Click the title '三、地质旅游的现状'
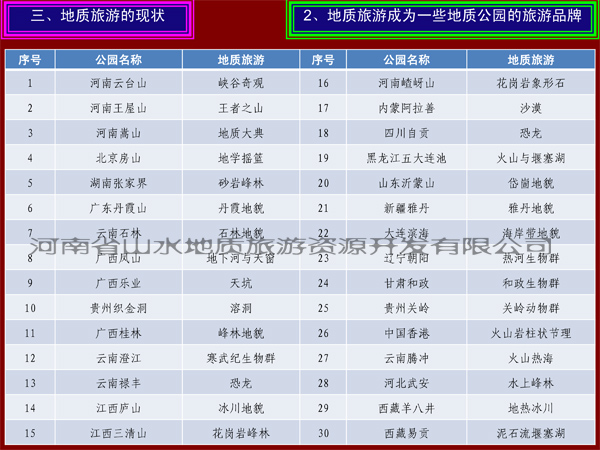The height and width of the screenshot is (450, 600). tap(98, 16)
